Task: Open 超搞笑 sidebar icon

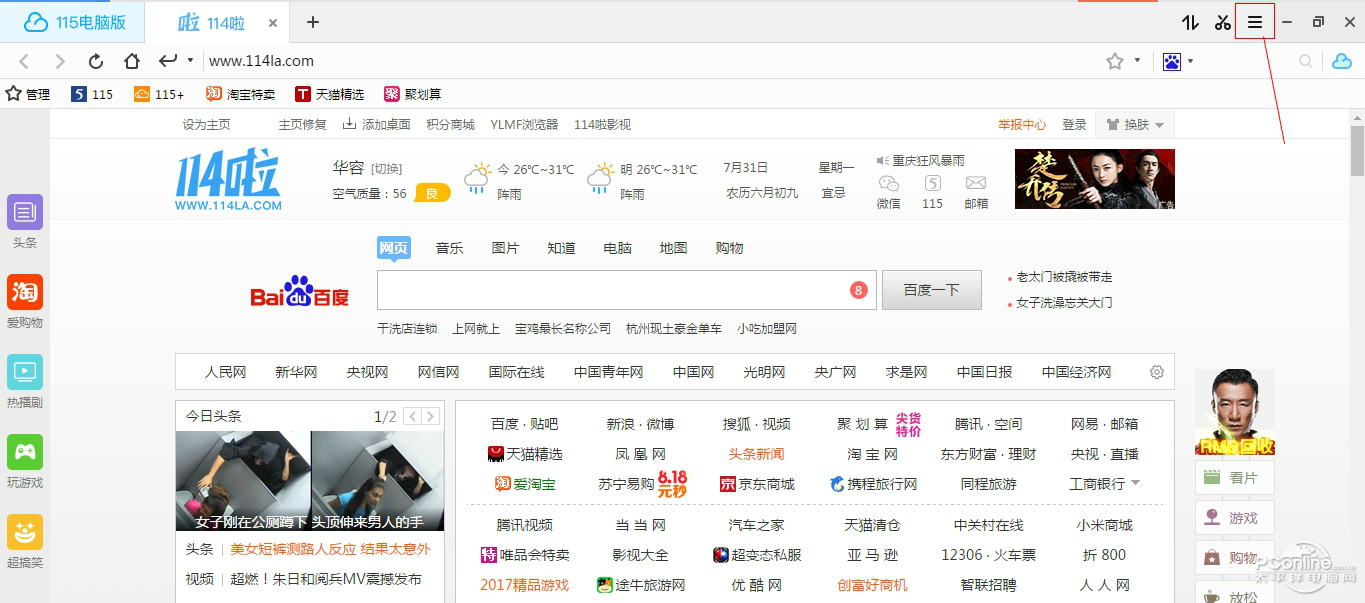Action: point(25,532)
